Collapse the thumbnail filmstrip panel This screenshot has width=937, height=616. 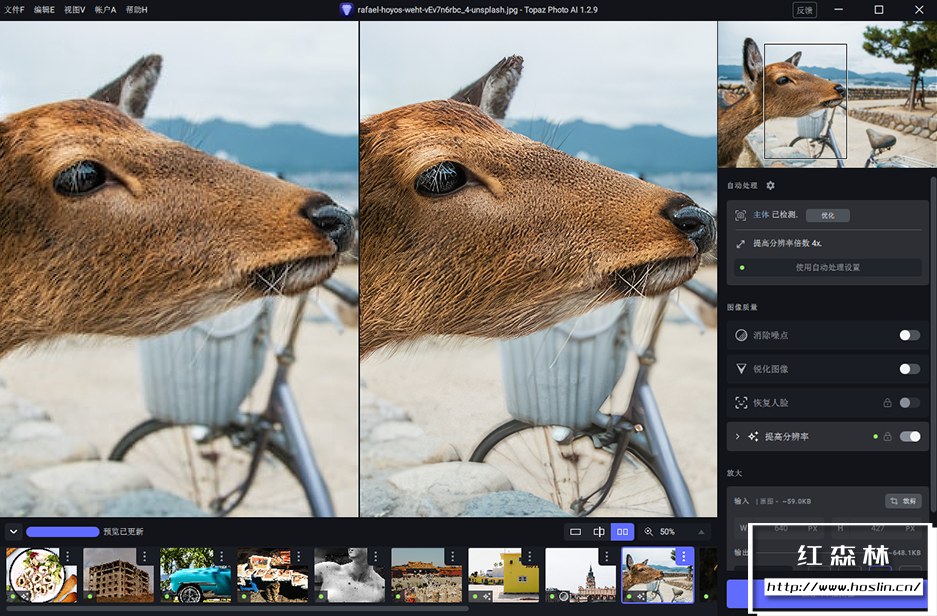point(13,532)
